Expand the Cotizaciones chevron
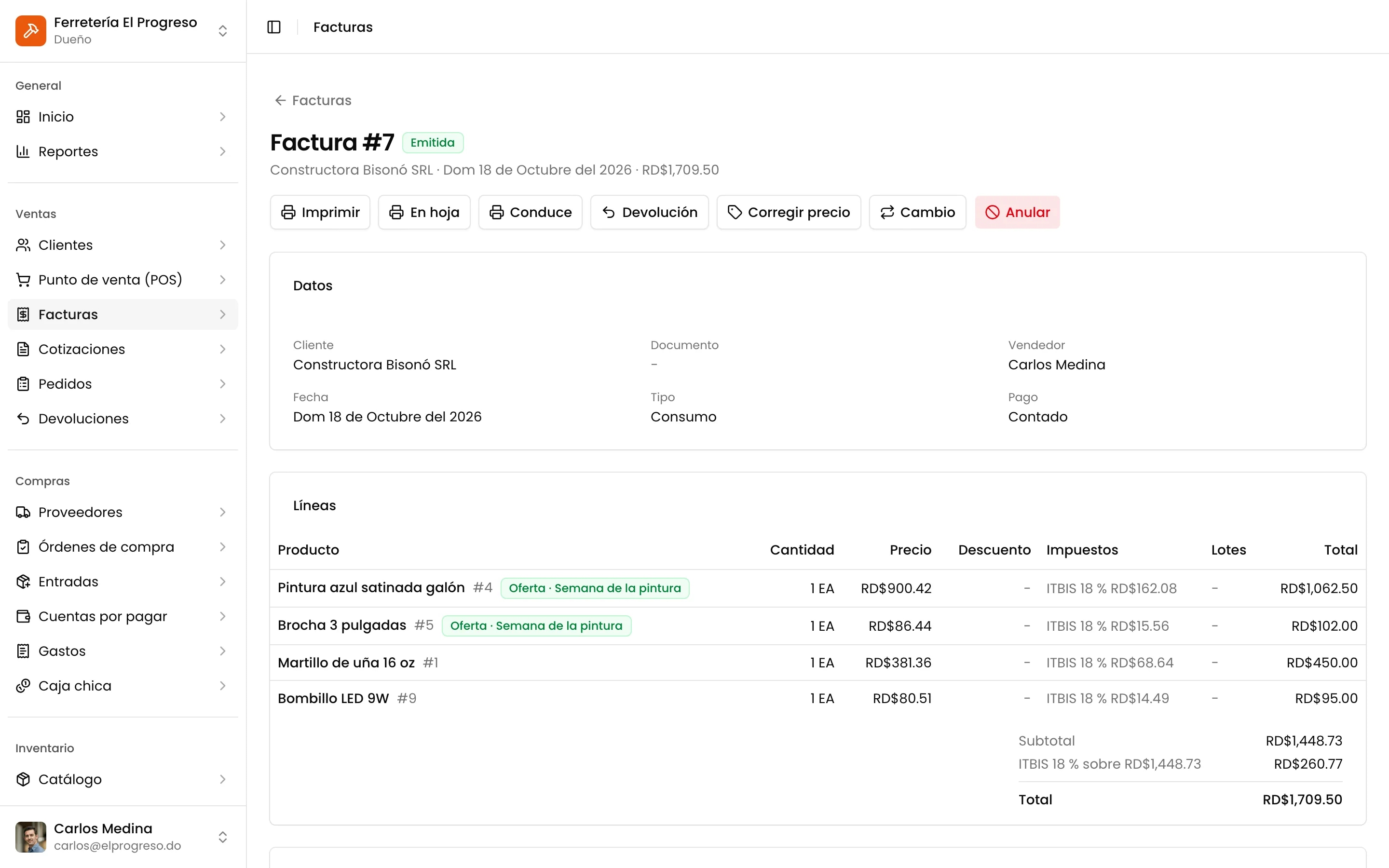Viewport: 1389px width, 868px height. [223, 349]
